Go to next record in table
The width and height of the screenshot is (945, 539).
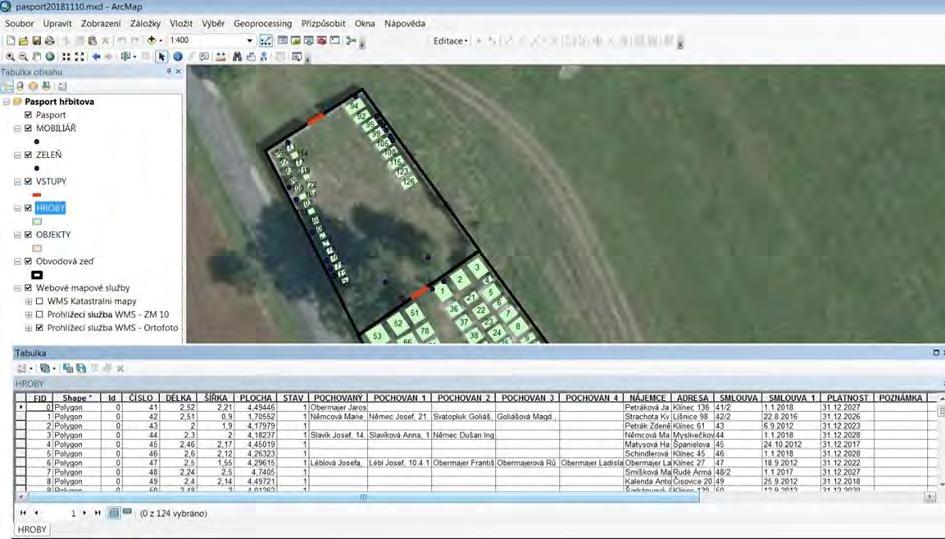click(84, 513)
